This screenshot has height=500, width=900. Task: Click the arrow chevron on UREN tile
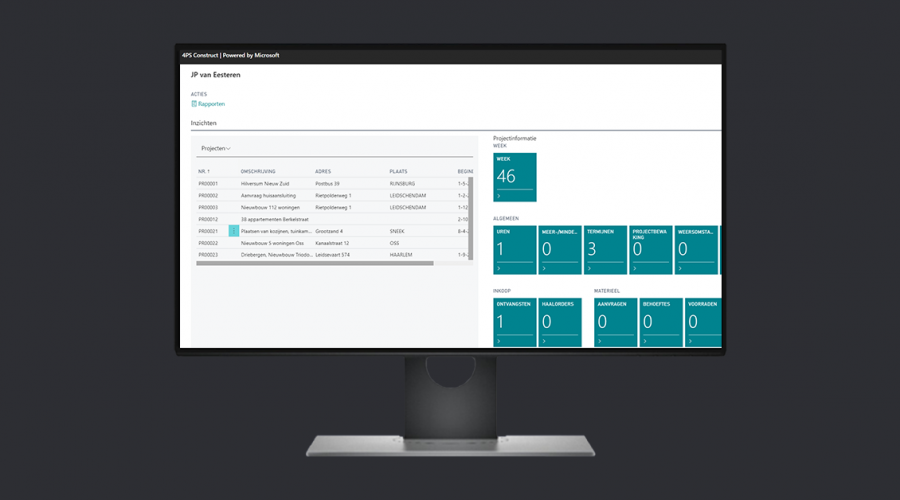coord(499,268)
